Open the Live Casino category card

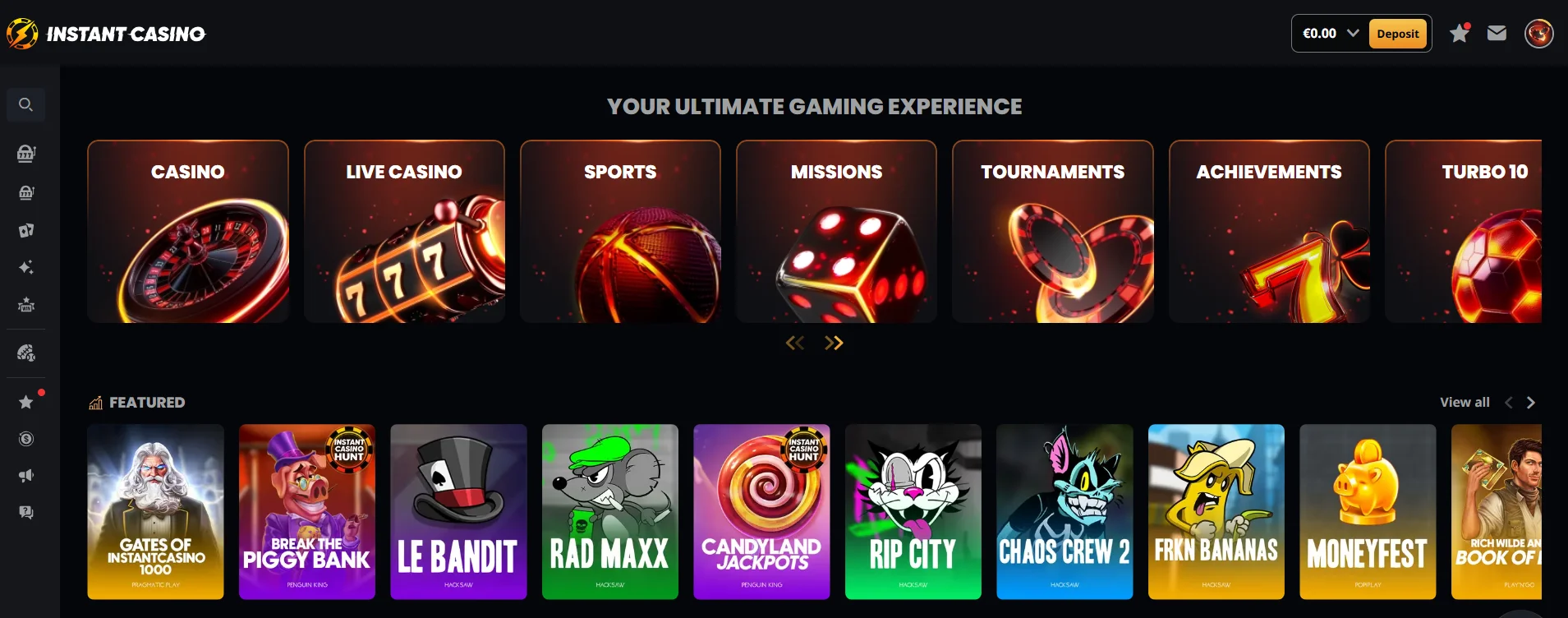[x=404, y=232]
